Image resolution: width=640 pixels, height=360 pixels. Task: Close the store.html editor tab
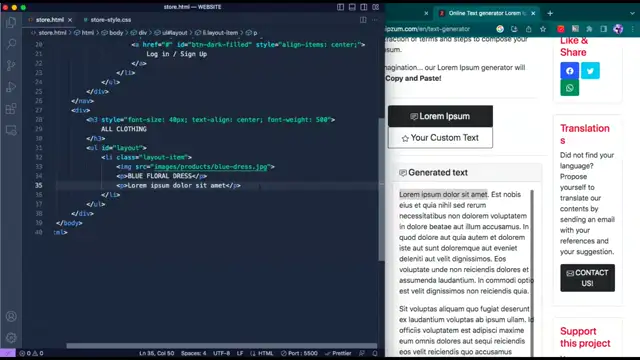point(70,20)
